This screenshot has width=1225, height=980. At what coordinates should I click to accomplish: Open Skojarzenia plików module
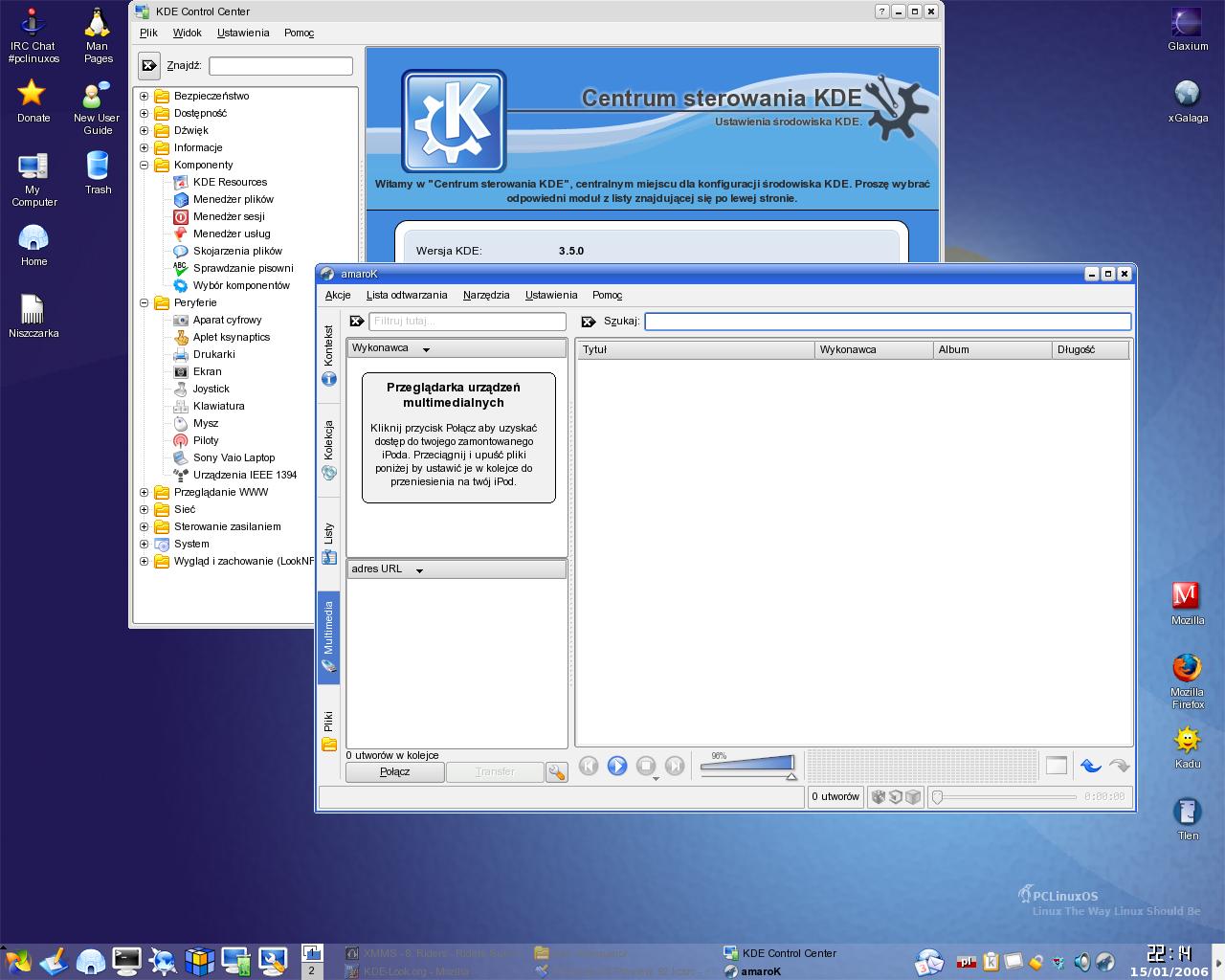click(237, 251)
